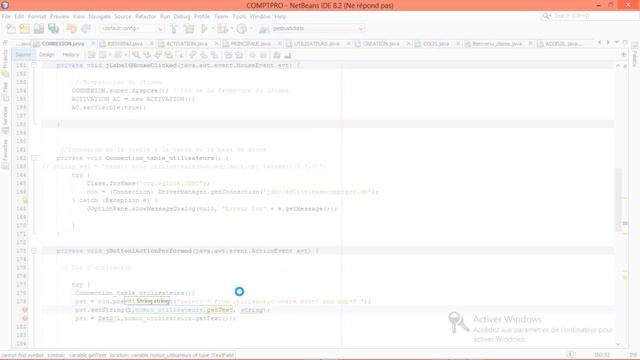Click the tab strip's left scroll arrow
Screen dimensions: 640x360
(599, 42)
